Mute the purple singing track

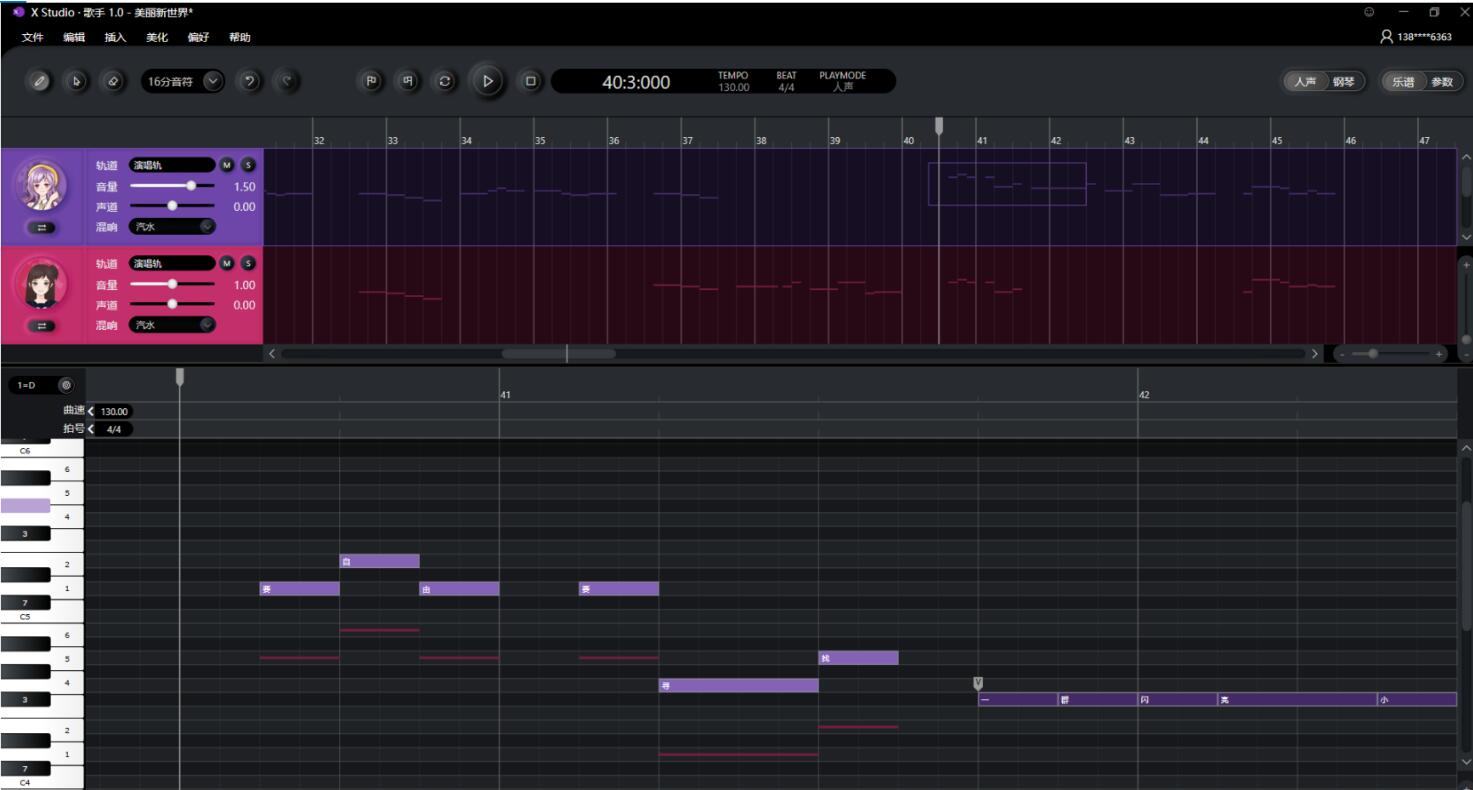point(227,165)
